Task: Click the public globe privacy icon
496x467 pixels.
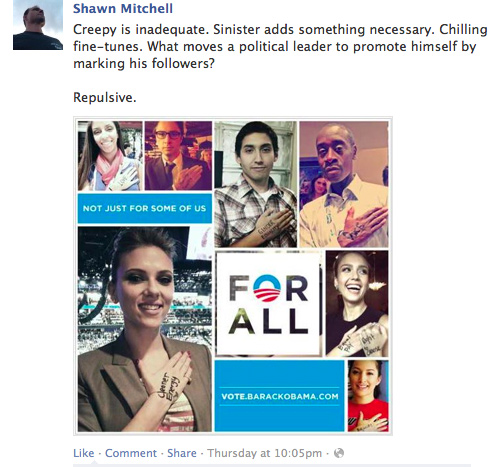Action: pos(339,453)
